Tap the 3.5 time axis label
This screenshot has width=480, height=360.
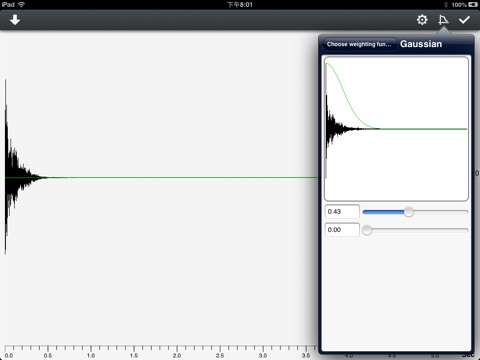point(306,356)
